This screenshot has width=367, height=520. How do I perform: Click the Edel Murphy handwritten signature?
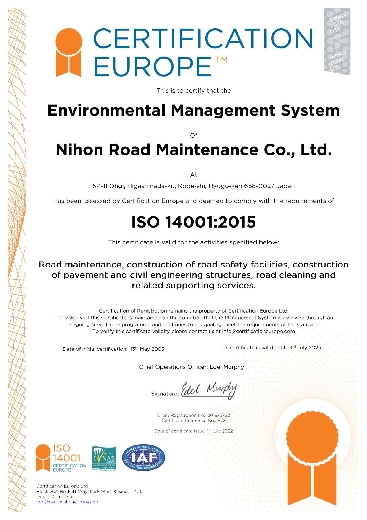click(209, 390)
